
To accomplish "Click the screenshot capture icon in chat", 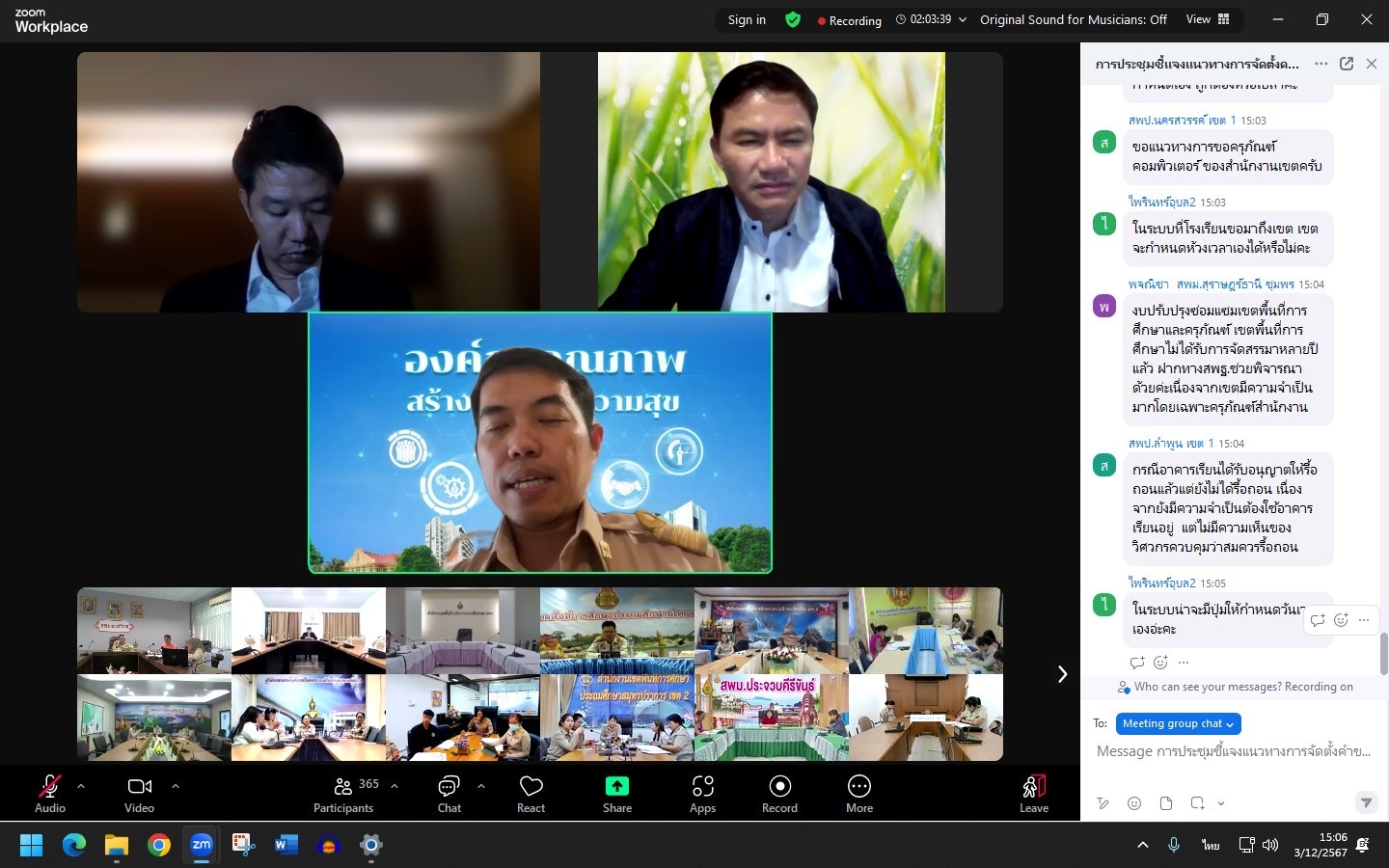I will 1197,803.
